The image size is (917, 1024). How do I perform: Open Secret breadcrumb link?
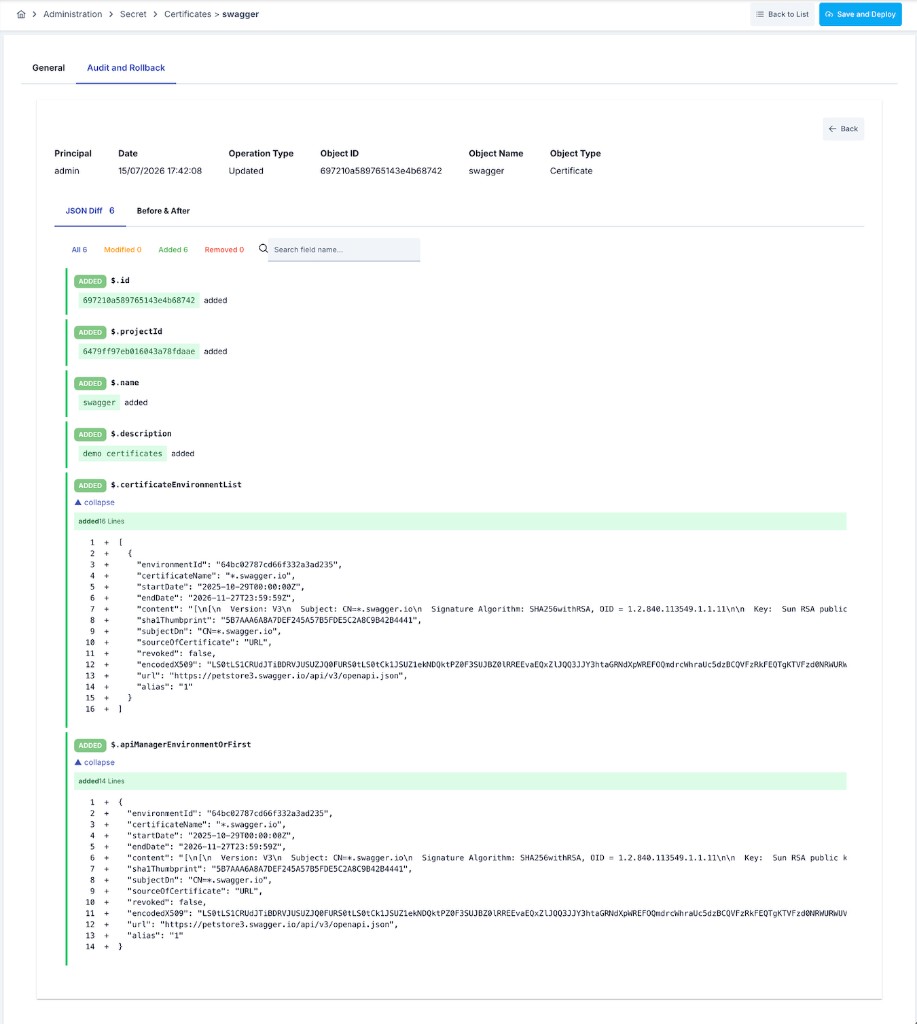point(133,14)
